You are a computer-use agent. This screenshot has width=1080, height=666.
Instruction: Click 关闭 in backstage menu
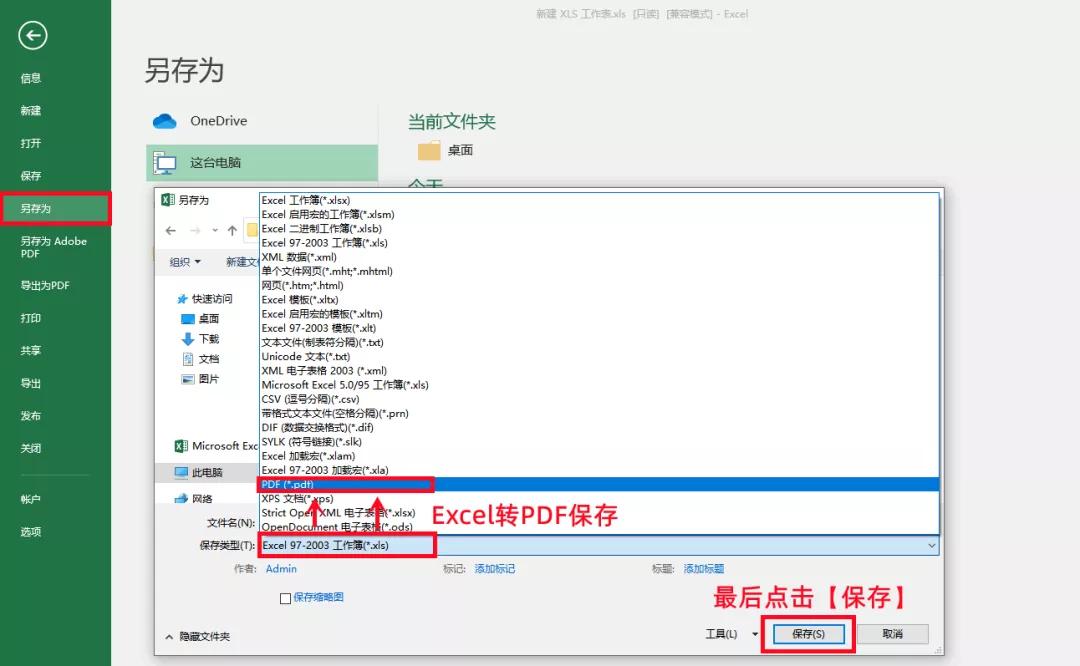(x=30, y=448)
